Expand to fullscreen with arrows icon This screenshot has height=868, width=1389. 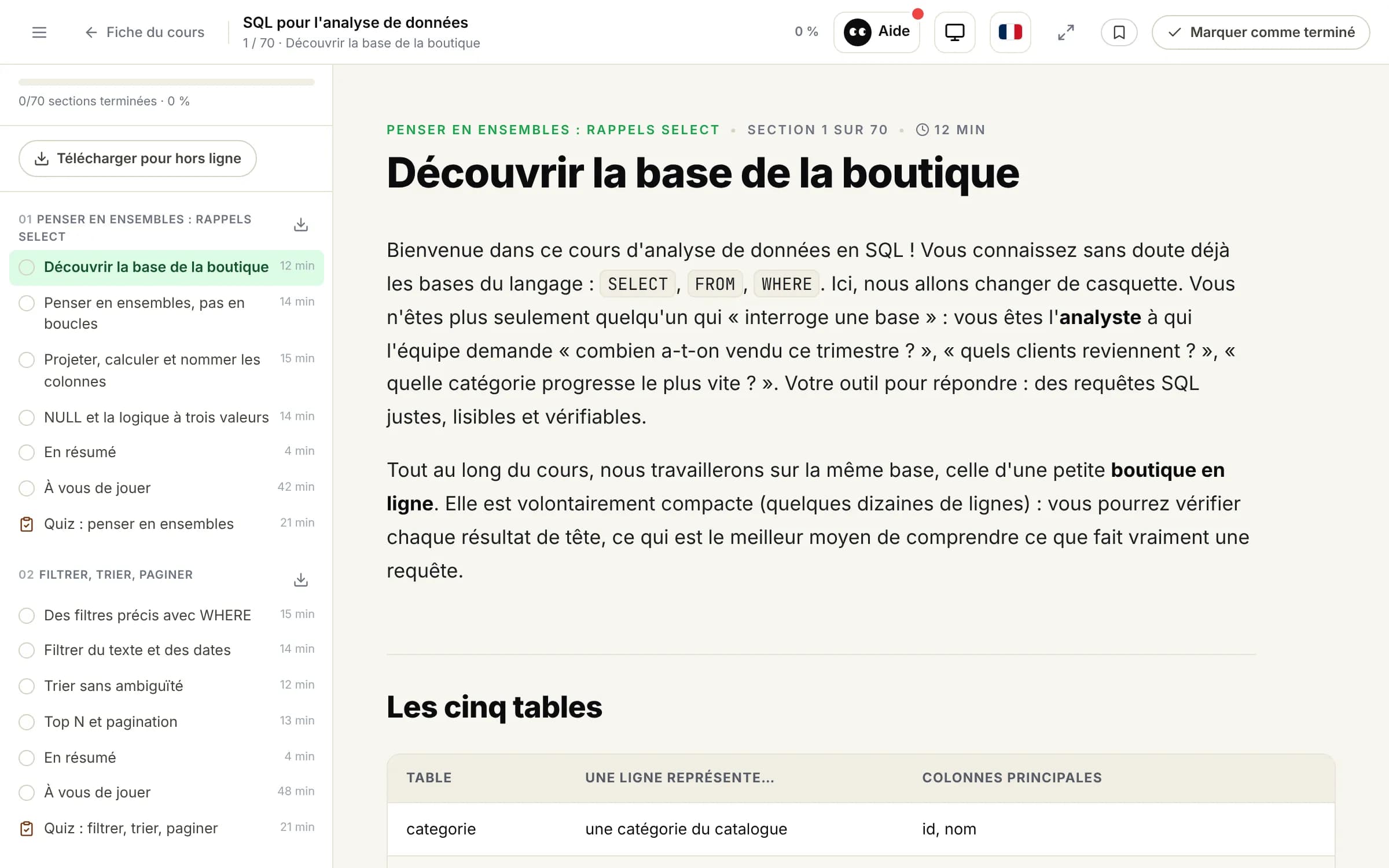click(1065, 32)
